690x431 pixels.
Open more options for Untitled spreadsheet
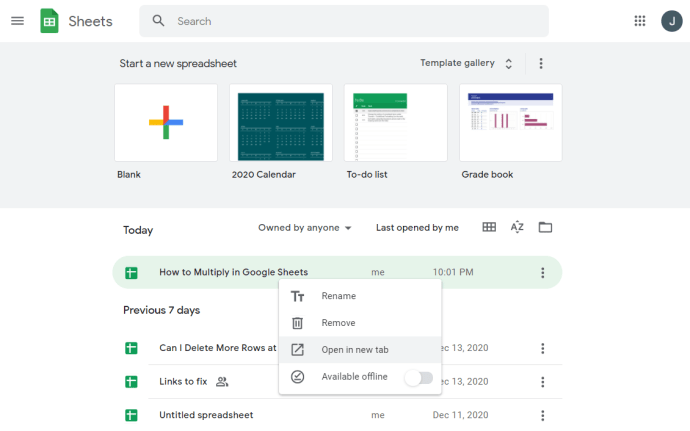tap(543, 415)
